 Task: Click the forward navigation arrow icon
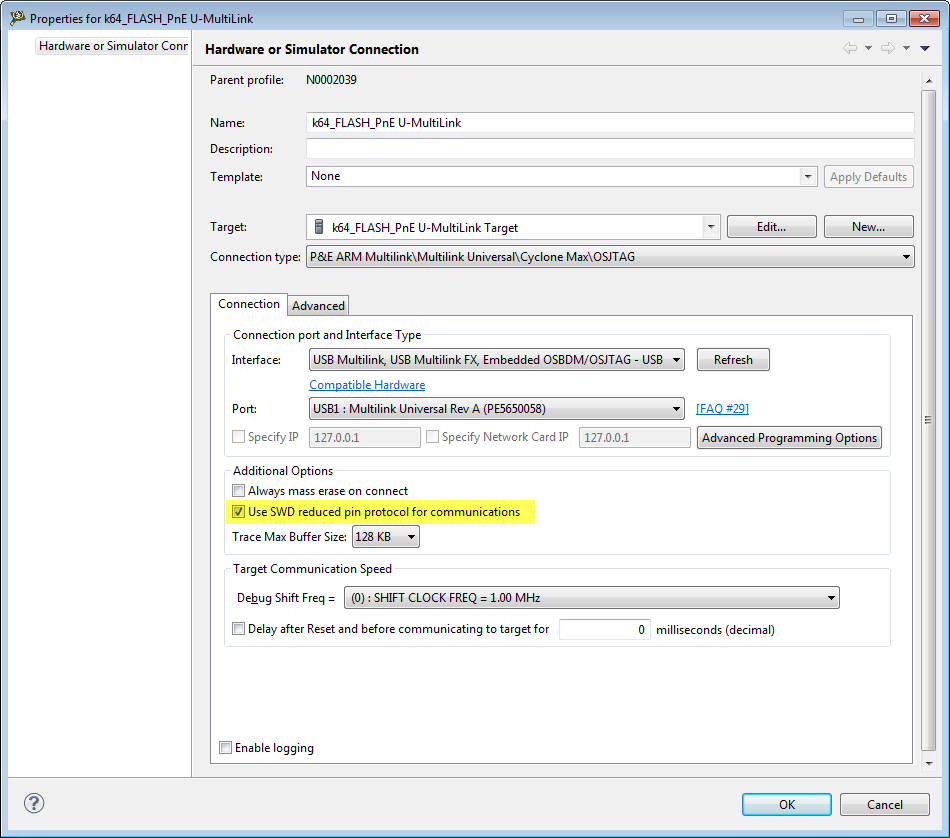[x=887, y=48]
